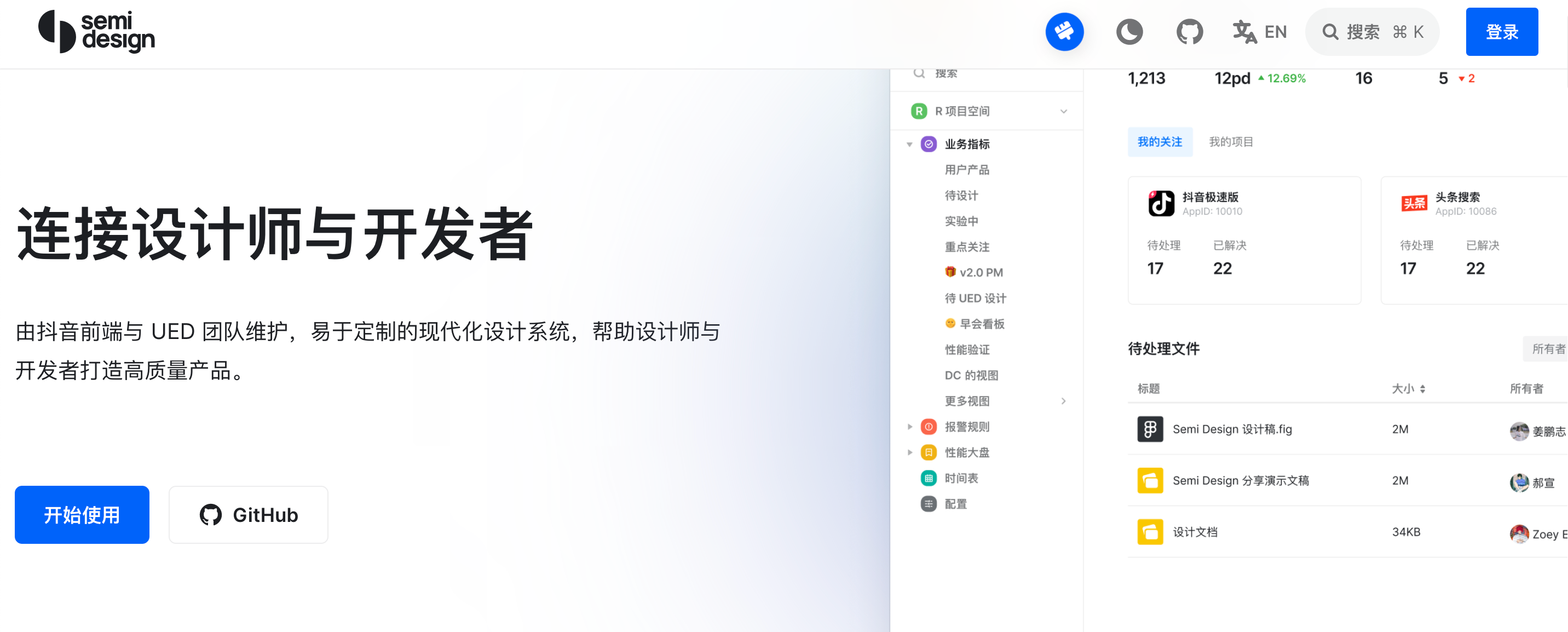Image resolution: width=1568 pixels, height=632 pixels.
Task: Click the 头条搜索 app icon
Action: (x=1414, y=203)
